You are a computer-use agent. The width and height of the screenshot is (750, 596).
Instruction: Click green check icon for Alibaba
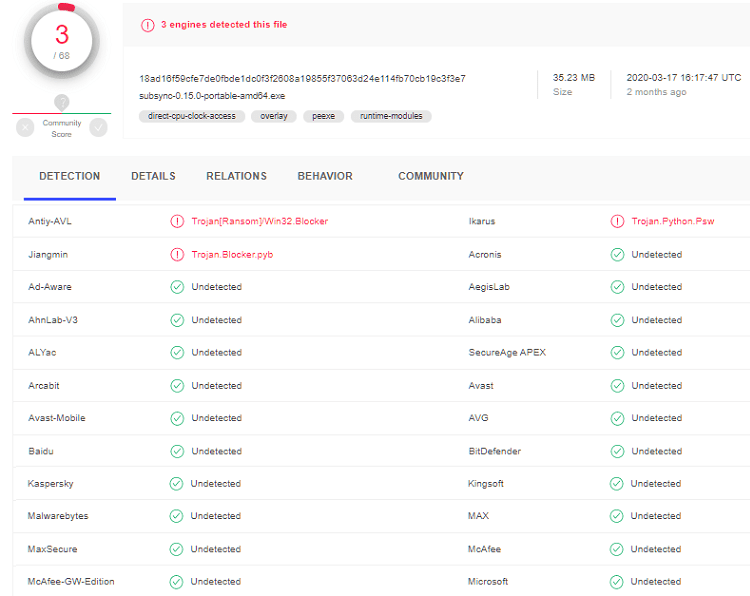tap(617, 320)
